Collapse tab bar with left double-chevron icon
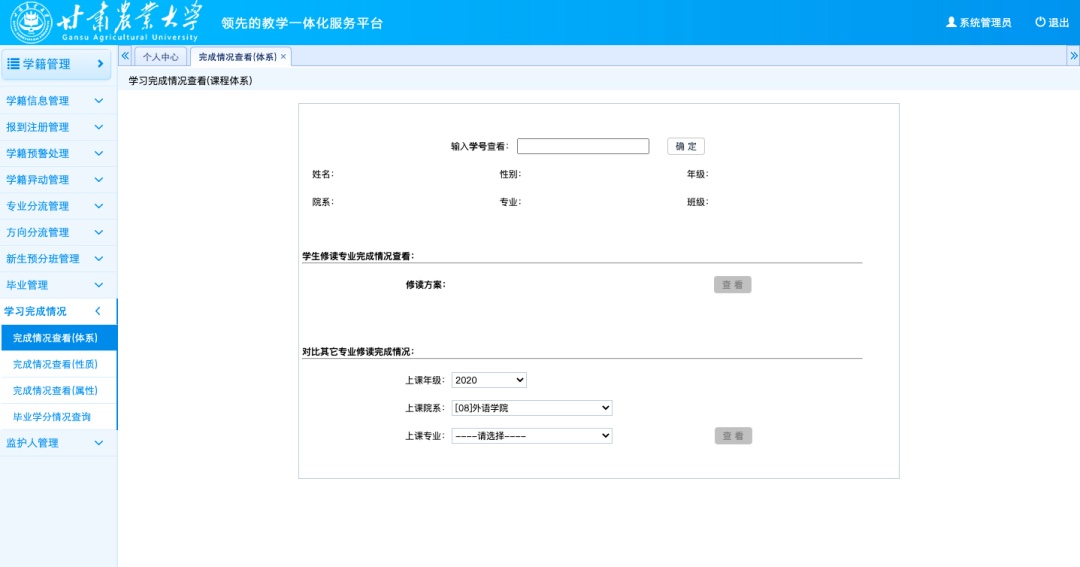Image resolution: width=1080 pixels, height=567 pixels. coord(125,56)
